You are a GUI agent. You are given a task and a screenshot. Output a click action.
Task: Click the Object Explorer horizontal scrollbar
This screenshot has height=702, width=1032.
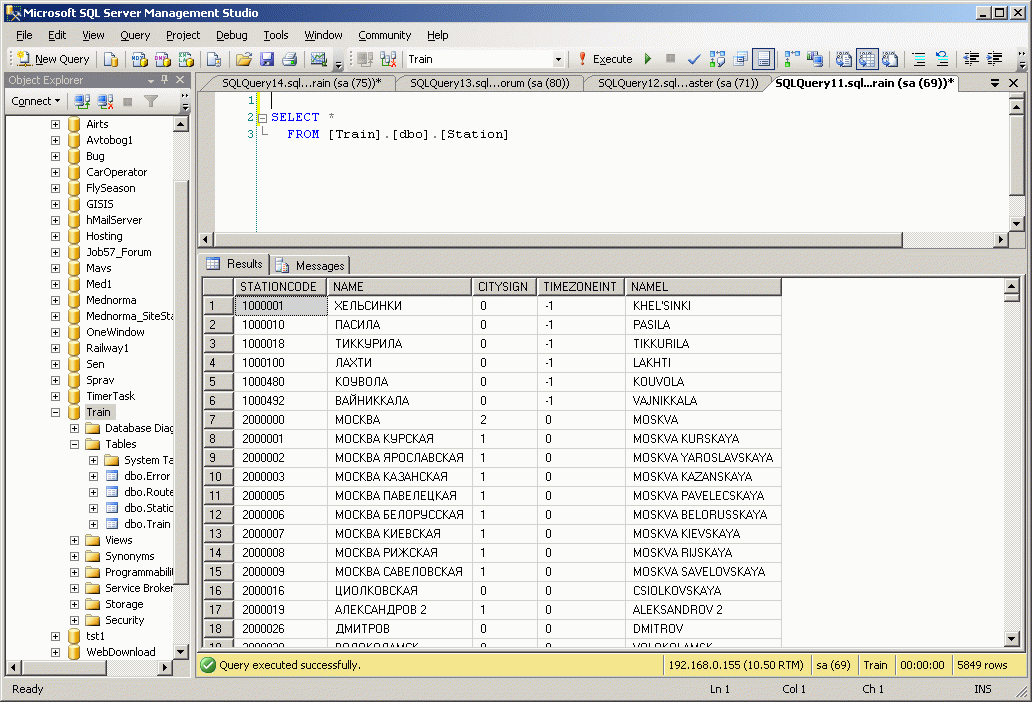point(63,667)
